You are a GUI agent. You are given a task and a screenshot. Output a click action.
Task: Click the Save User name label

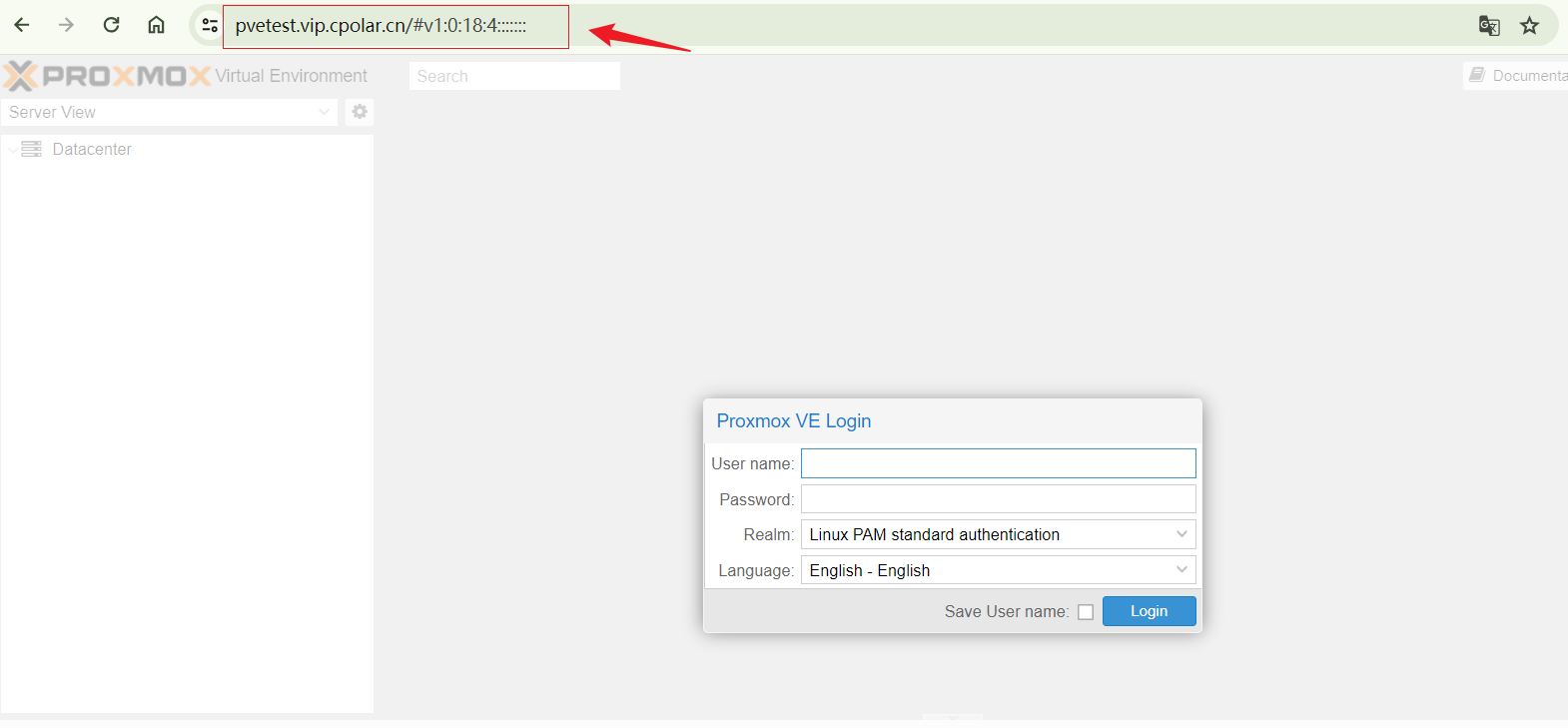click(x=1007, y=611)
